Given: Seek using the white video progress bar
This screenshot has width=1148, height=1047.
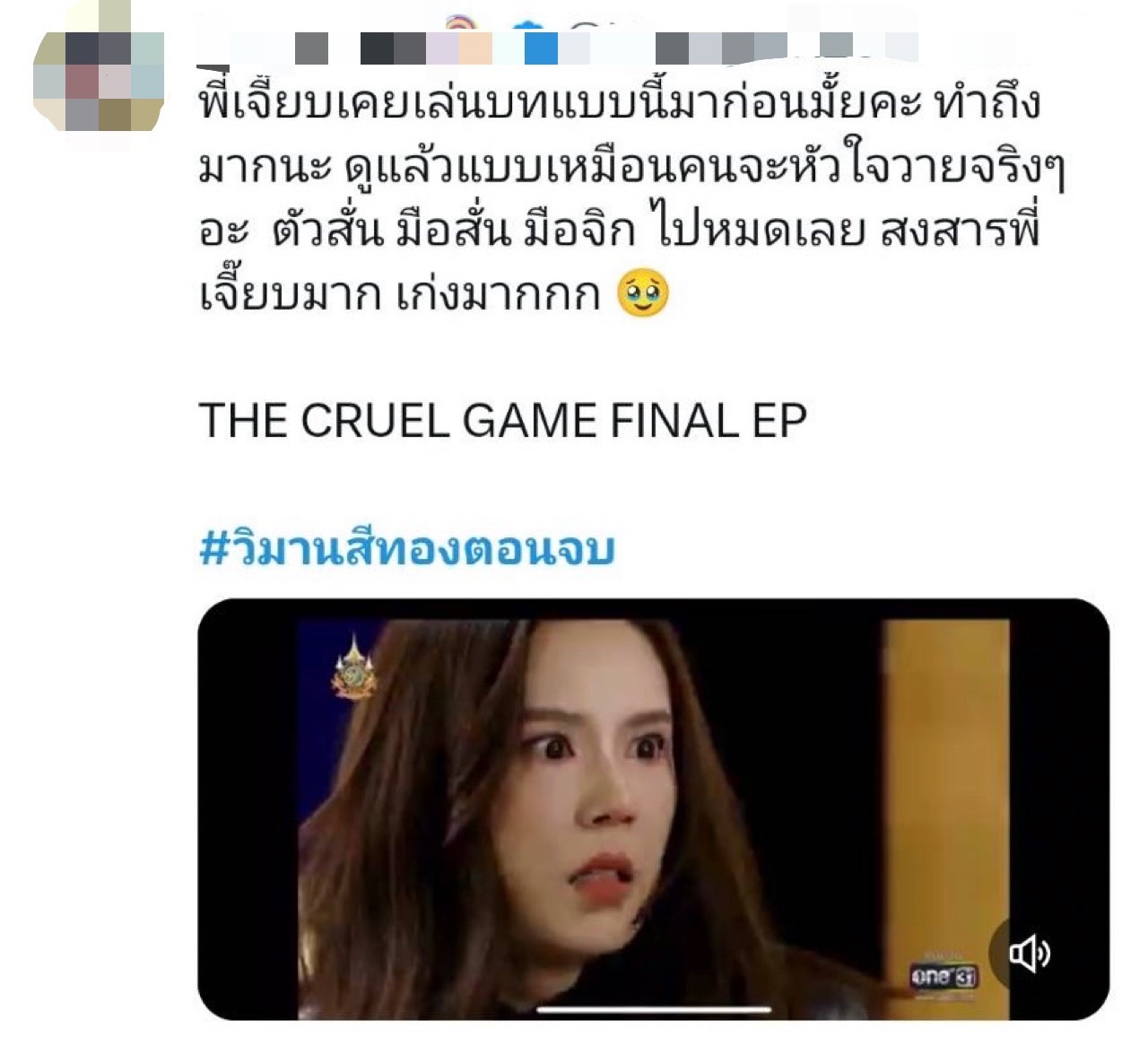Looking at the screenshot, I should 653,1008.
